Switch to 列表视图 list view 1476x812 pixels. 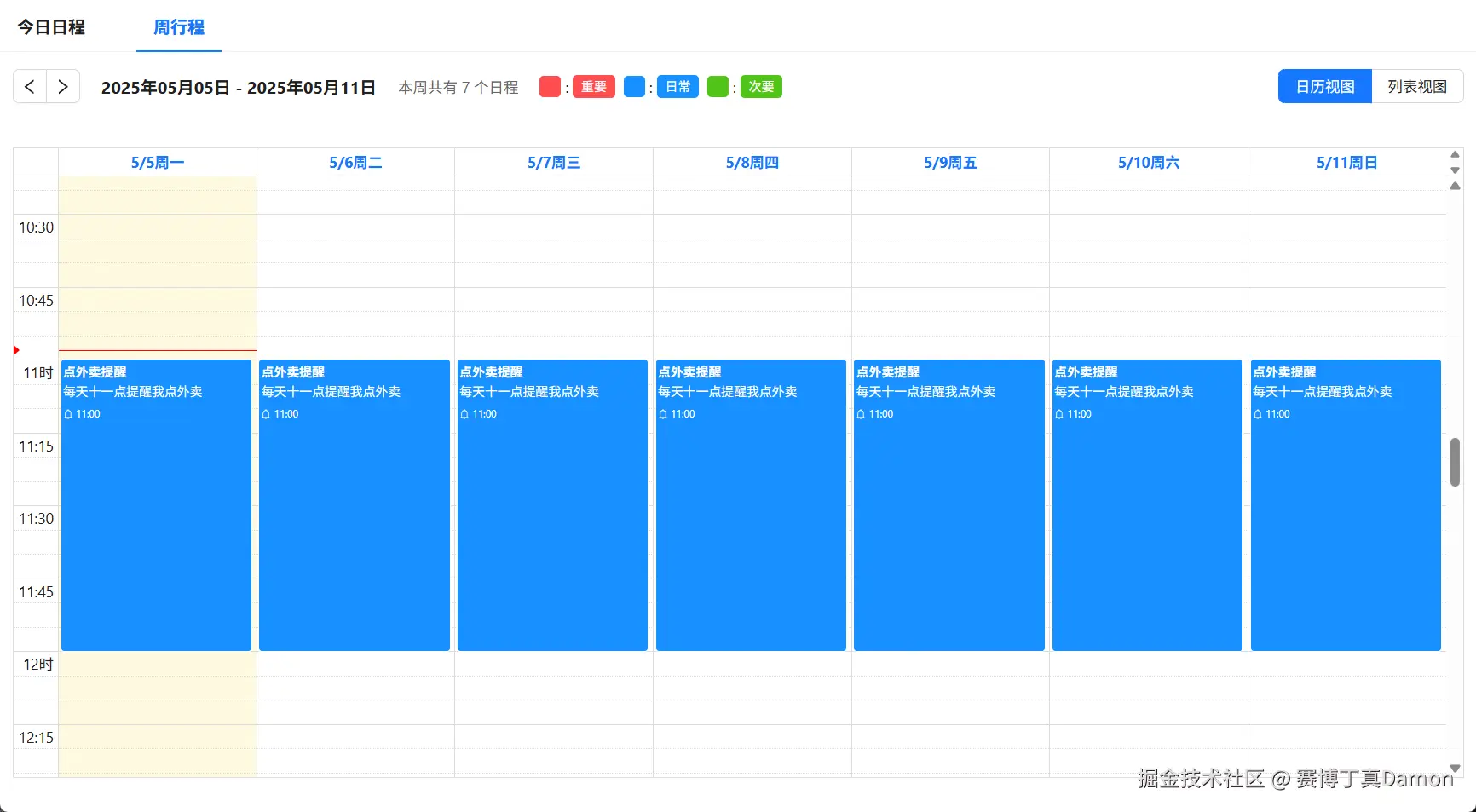(x=1417, y=86)
